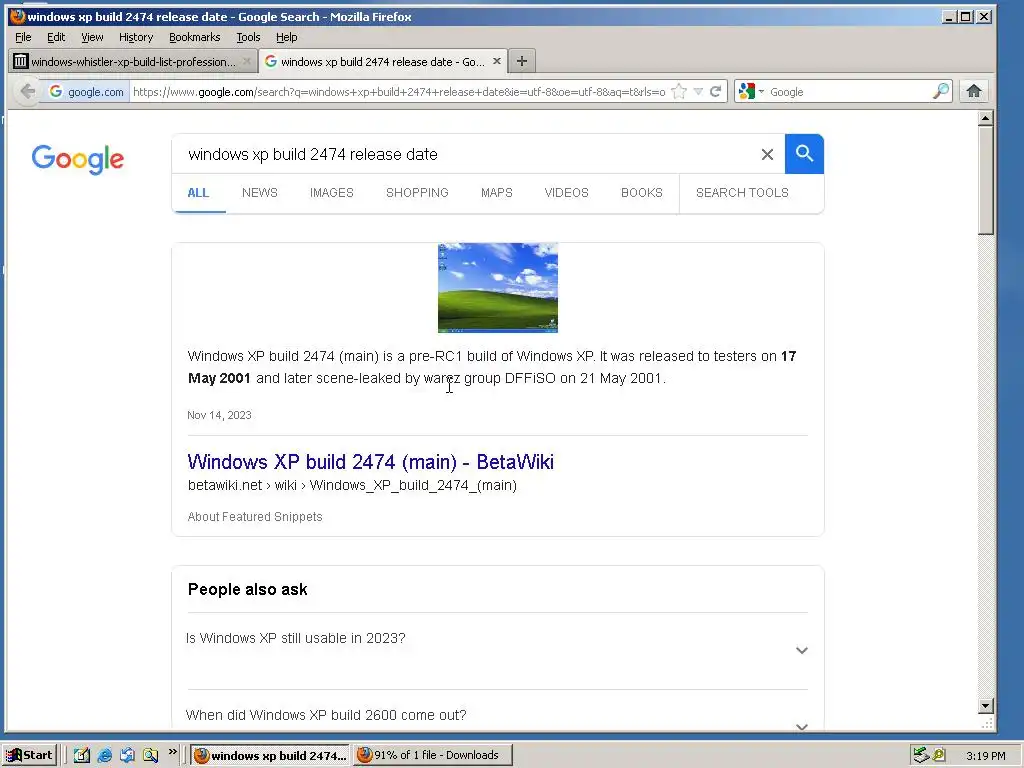The height and width of the screenshot is (768, 1024).
Task: Launch Internet Explorer from quick launch
Action: (x=104, y=755)
